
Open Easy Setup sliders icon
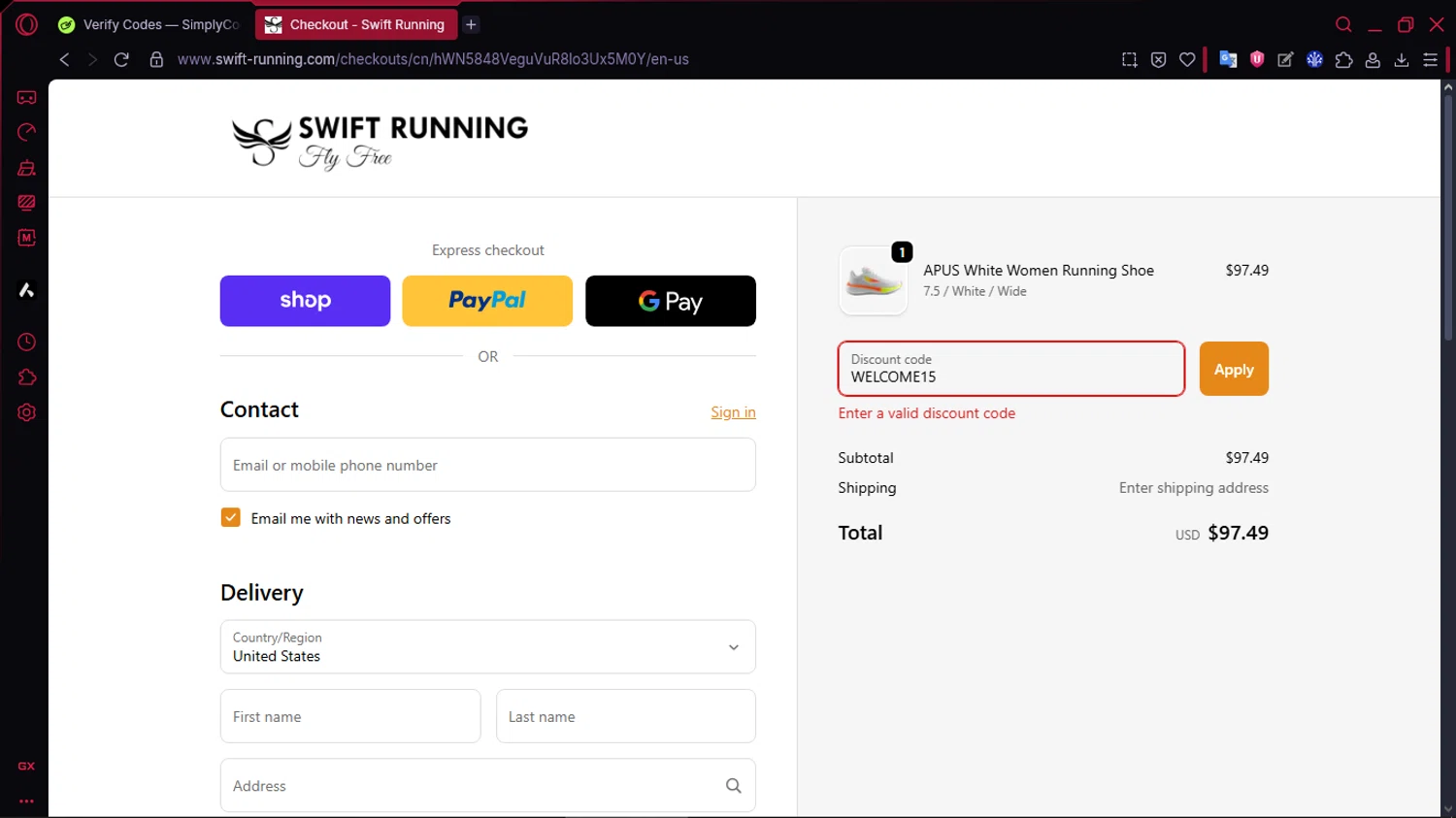point(1430,60)
